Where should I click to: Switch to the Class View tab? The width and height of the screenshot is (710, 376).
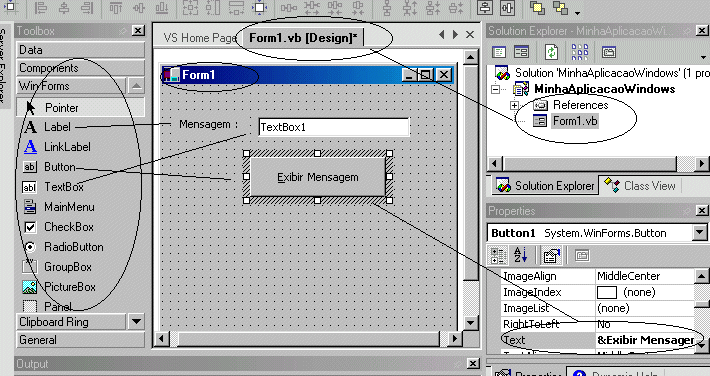(640, 186)
